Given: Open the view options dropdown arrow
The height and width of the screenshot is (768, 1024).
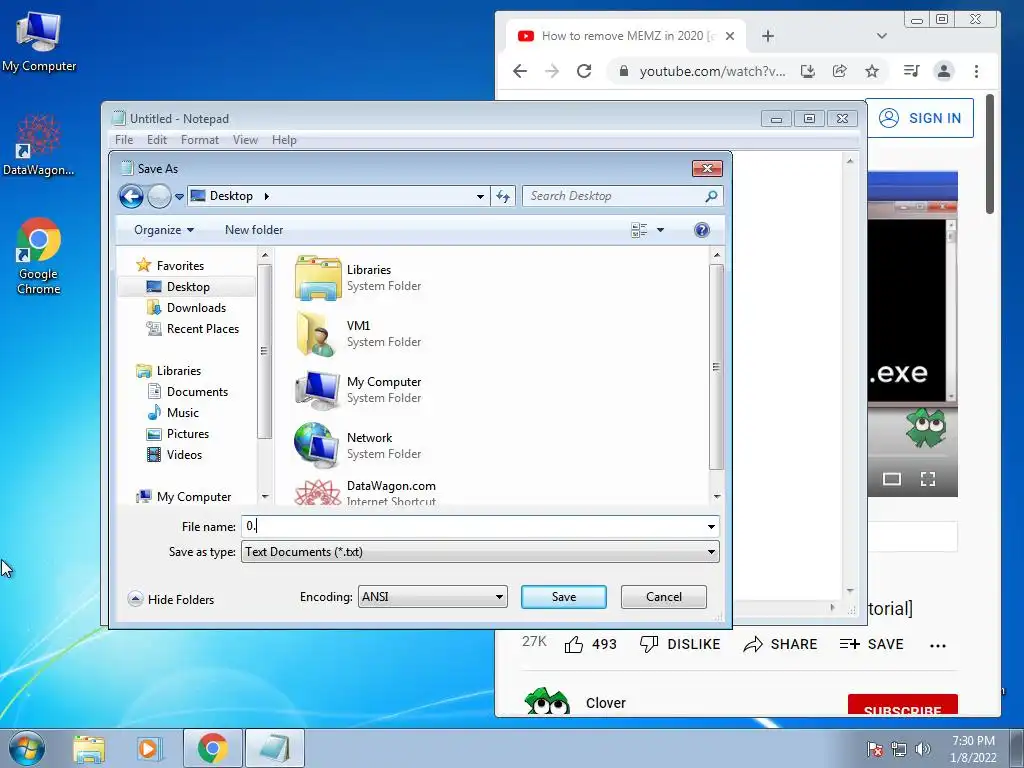Looking at the screenshot, I should [x=660, y=230].
